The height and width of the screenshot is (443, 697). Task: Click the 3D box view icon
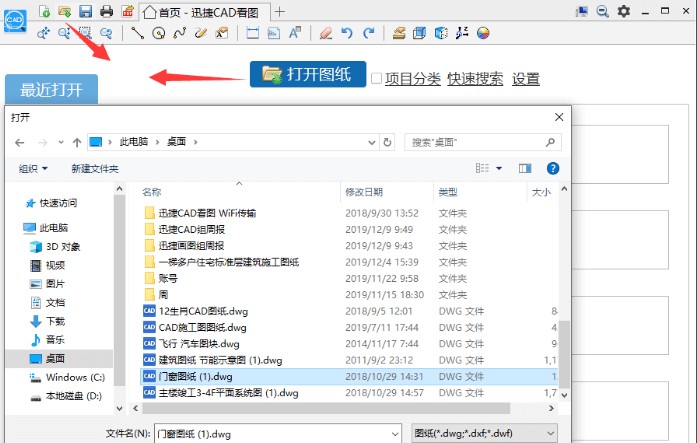pyautogui.click(x=419, y=33)
